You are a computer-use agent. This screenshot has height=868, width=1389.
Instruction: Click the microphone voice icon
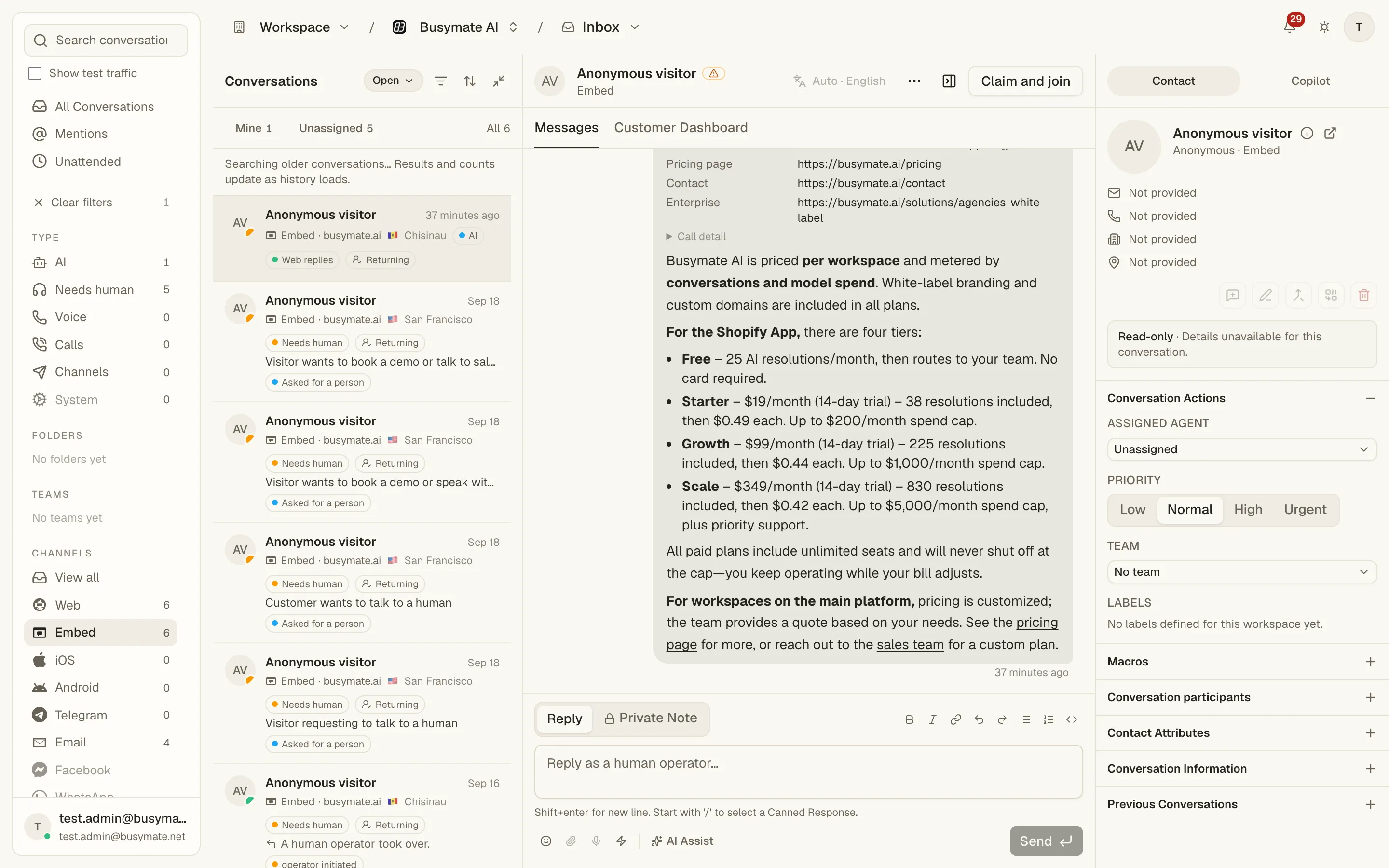(596, 841)
